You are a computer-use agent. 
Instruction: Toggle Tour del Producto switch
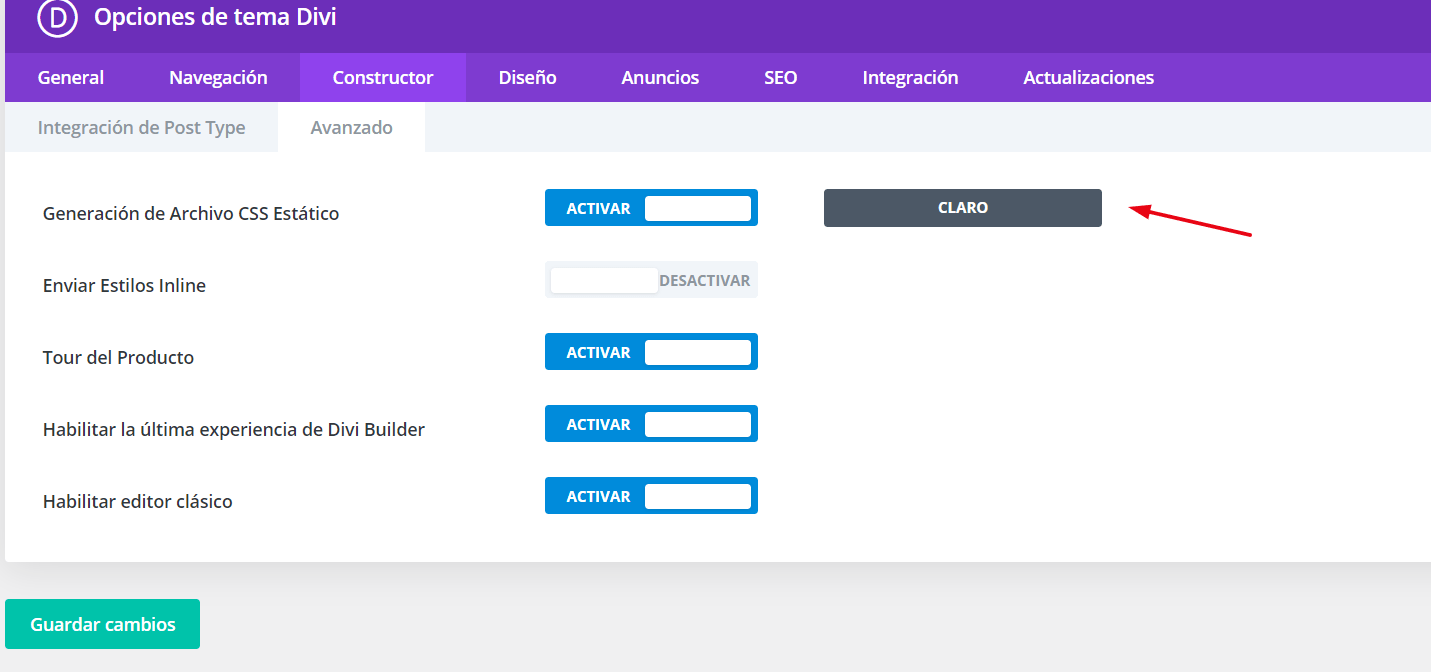coord(651,352)
